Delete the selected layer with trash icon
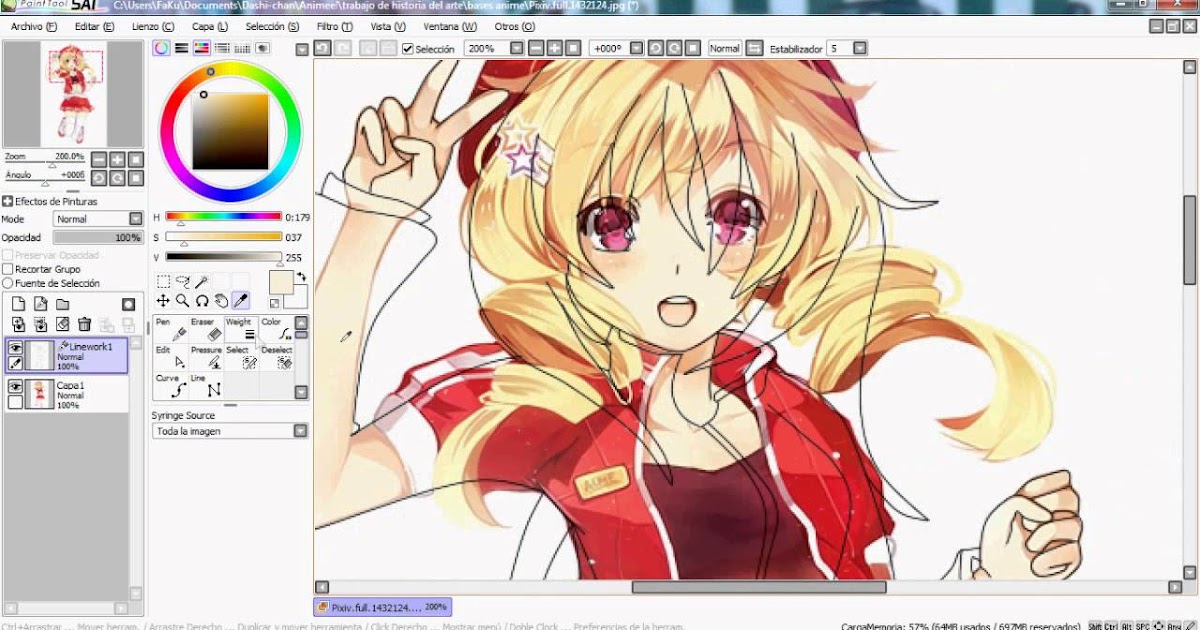This screenshot has height=630, width=1200. coord(84,324)
